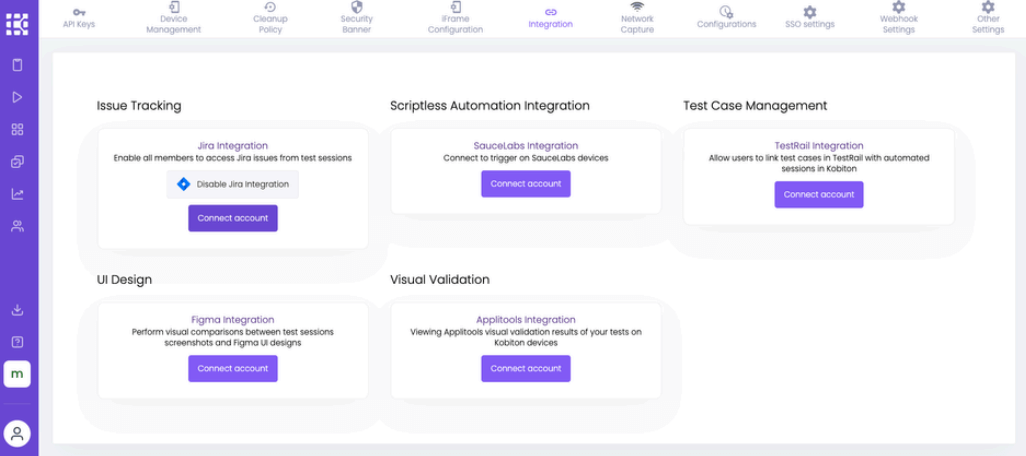The image size is (1026, 456).
Task: Select the Integration tab label
Action: coord(550,24)
